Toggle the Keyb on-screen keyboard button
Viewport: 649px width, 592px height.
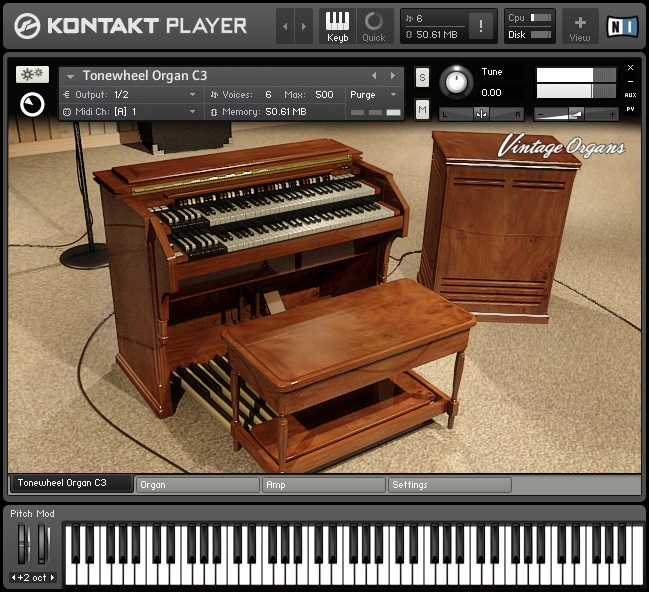pos(337,26)
